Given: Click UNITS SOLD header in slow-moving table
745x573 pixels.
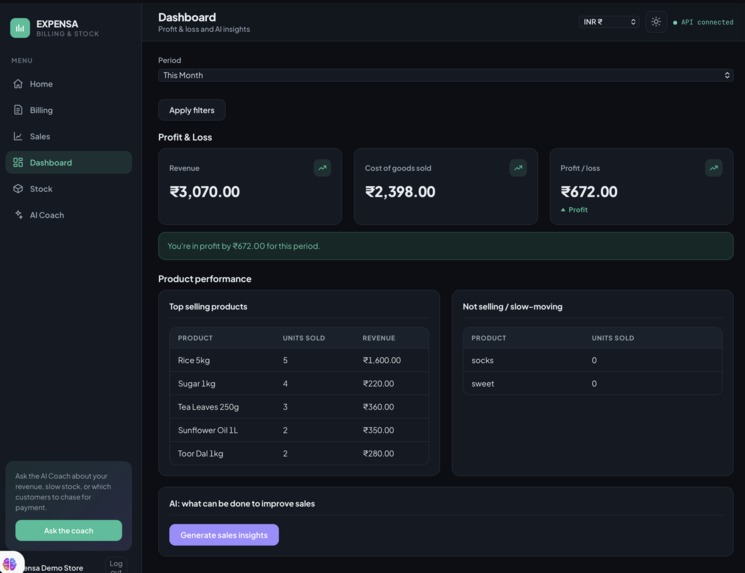Looking at the screenshot, I should [612, 338].
